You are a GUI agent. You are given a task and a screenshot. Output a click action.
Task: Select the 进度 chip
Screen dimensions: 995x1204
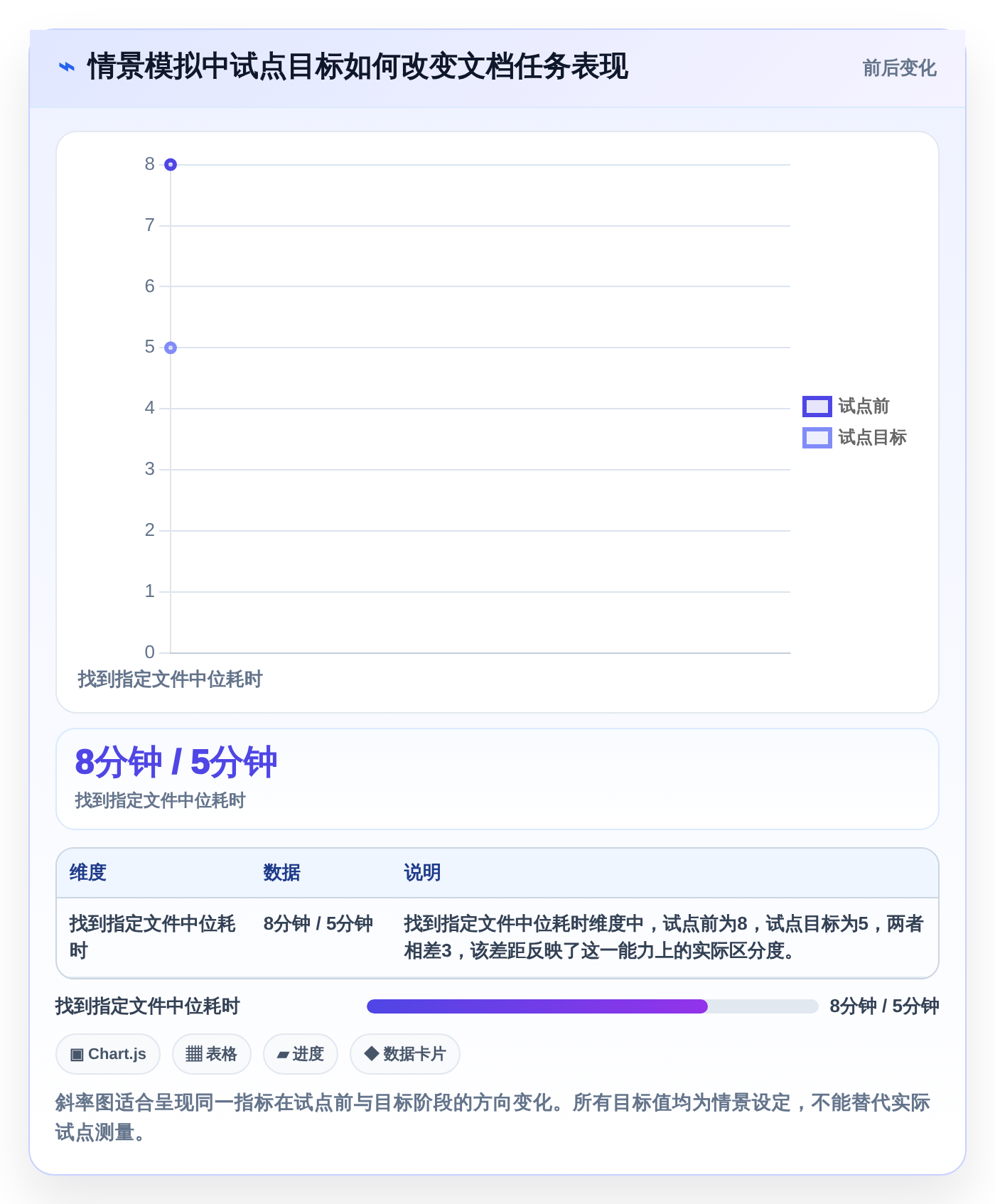301,1054
